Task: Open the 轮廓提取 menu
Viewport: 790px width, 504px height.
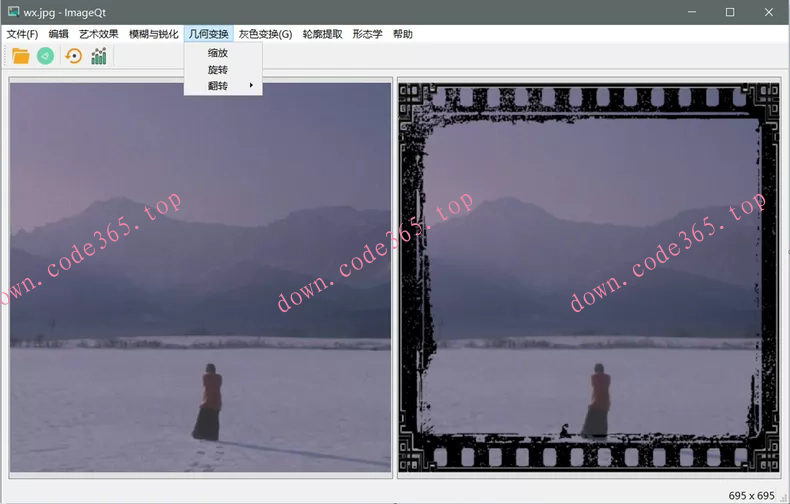Action: coord(322,34)
